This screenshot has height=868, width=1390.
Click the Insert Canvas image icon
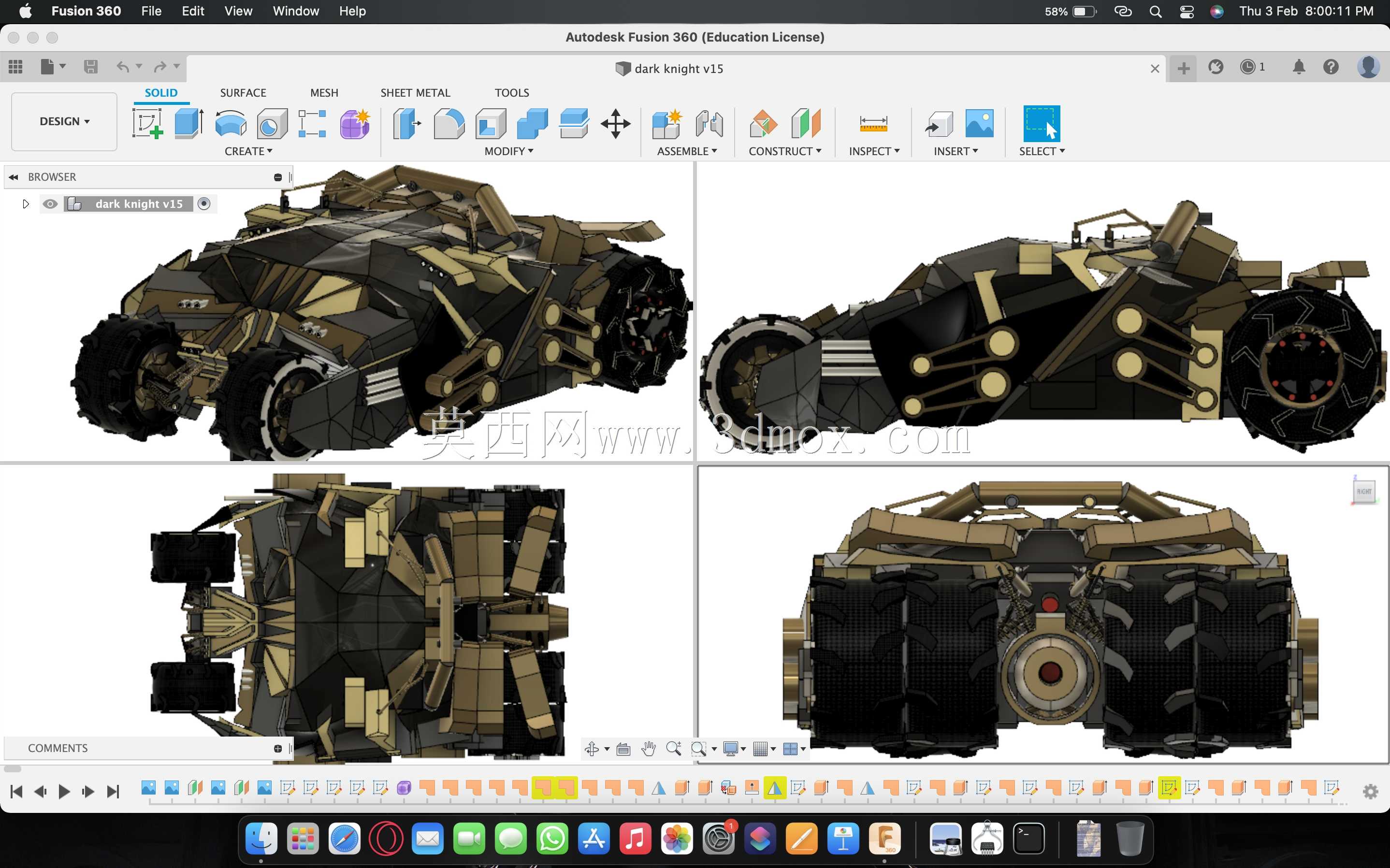coord(980,123)
